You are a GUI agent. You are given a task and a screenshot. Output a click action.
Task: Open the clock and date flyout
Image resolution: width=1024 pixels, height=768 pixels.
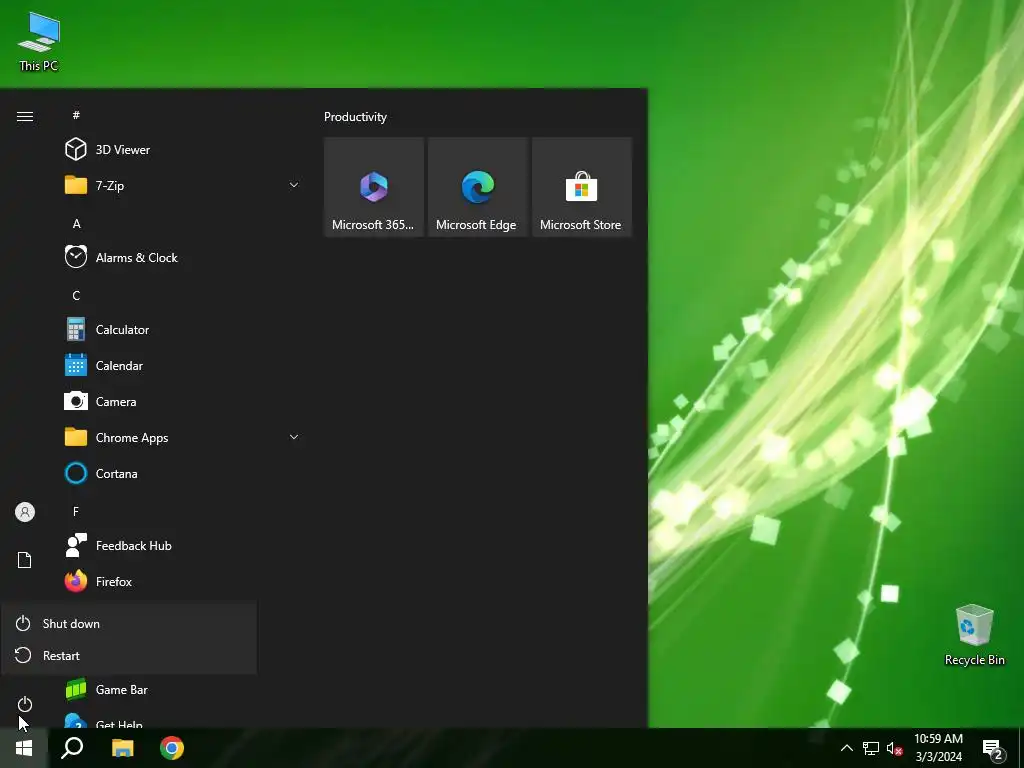pyautogui.click(x=938, y=748)
